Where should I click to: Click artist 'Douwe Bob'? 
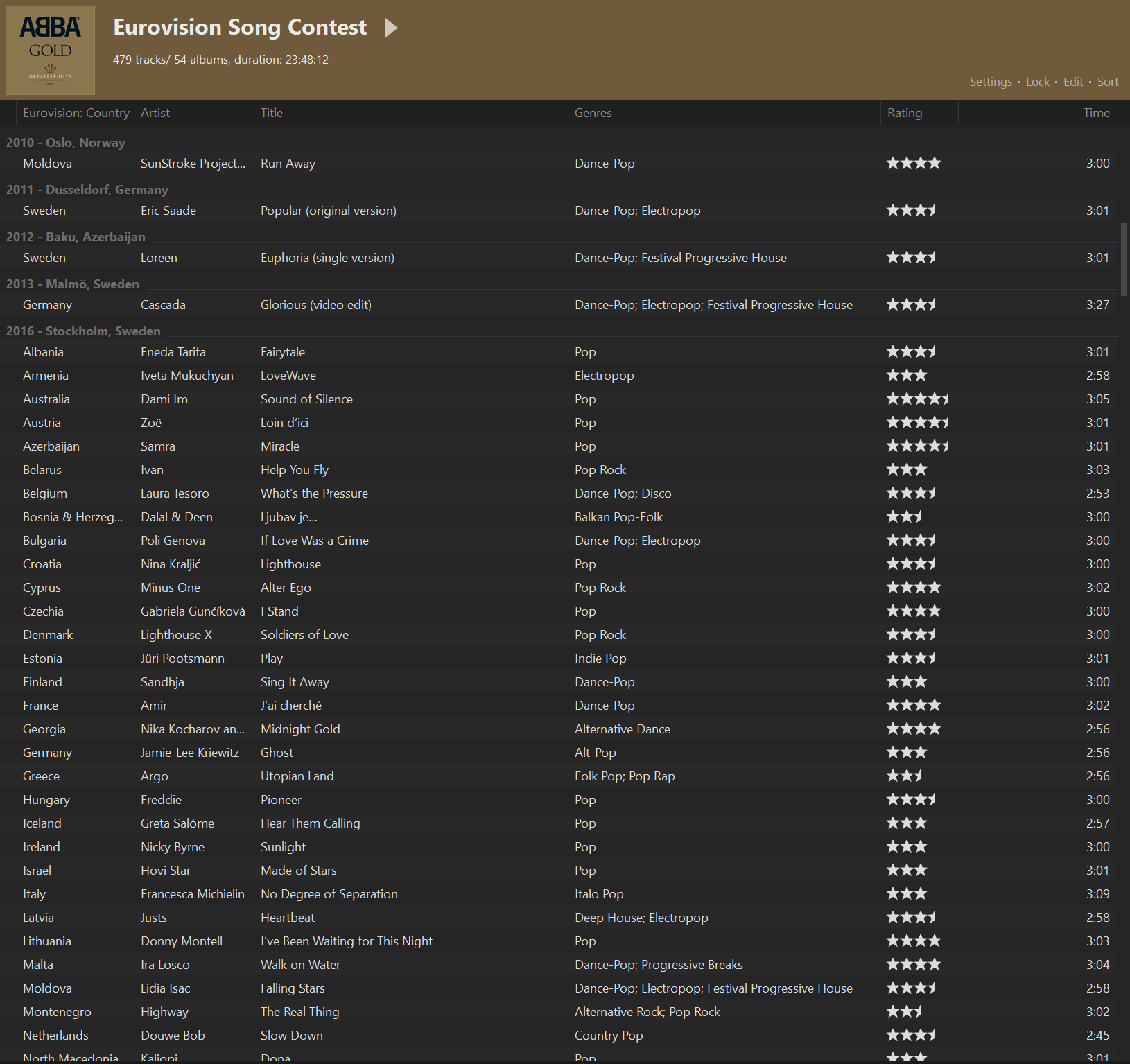(173, 1036)
